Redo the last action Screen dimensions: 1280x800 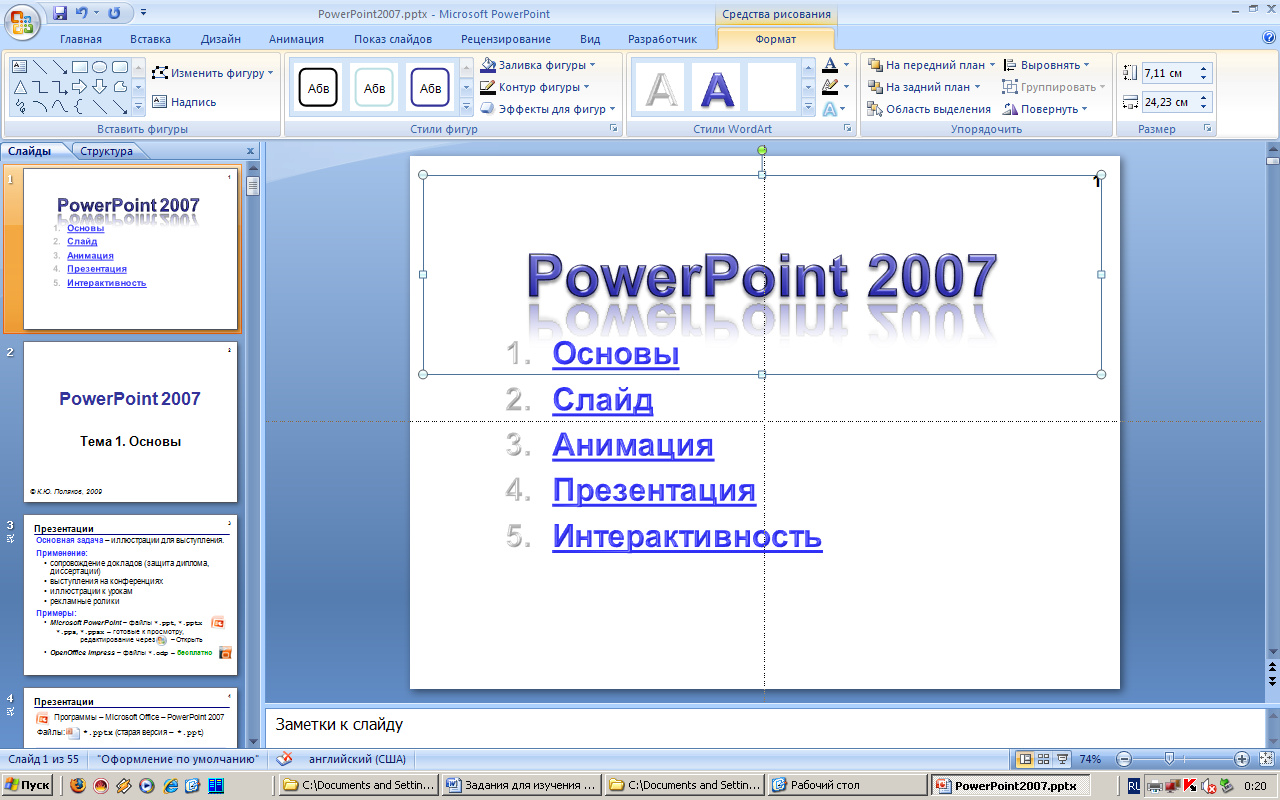[113, 13]
